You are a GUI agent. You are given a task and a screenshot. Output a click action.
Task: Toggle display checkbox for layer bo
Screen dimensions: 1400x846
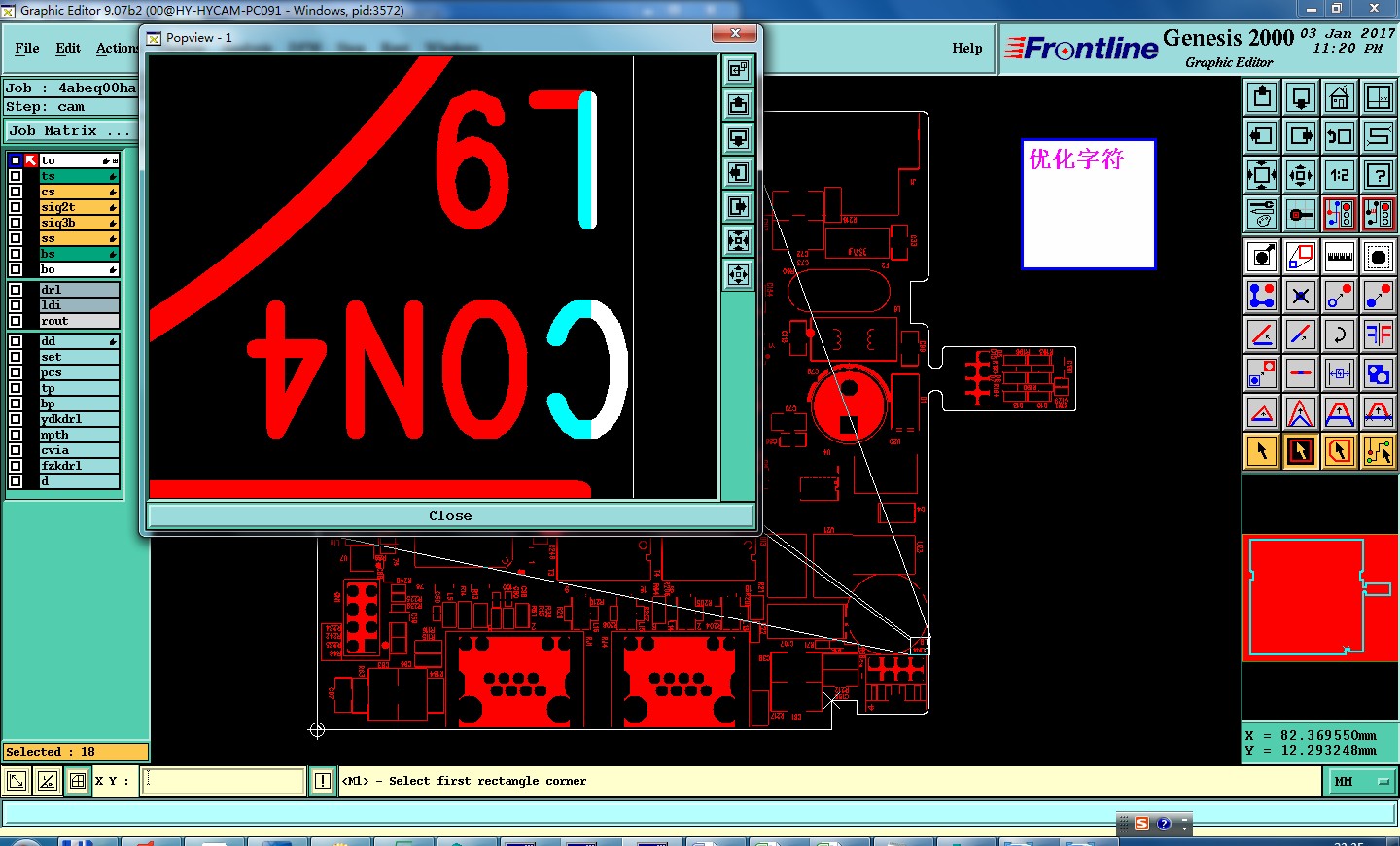pyautogui.click(x=16, y=269)
